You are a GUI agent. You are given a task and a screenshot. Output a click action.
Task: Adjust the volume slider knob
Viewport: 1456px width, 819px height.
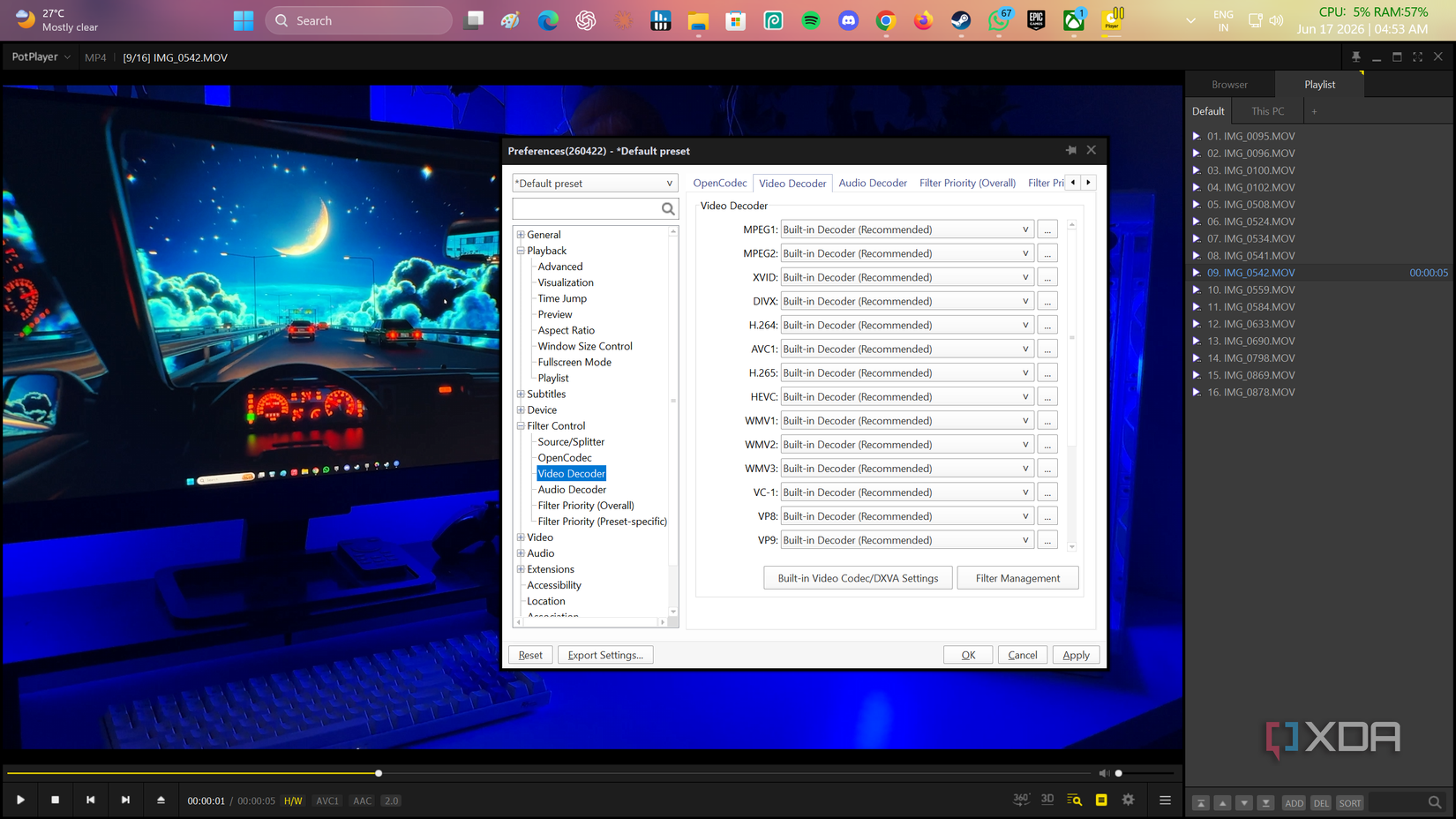pyautogui.click(x=1118, y=773)
